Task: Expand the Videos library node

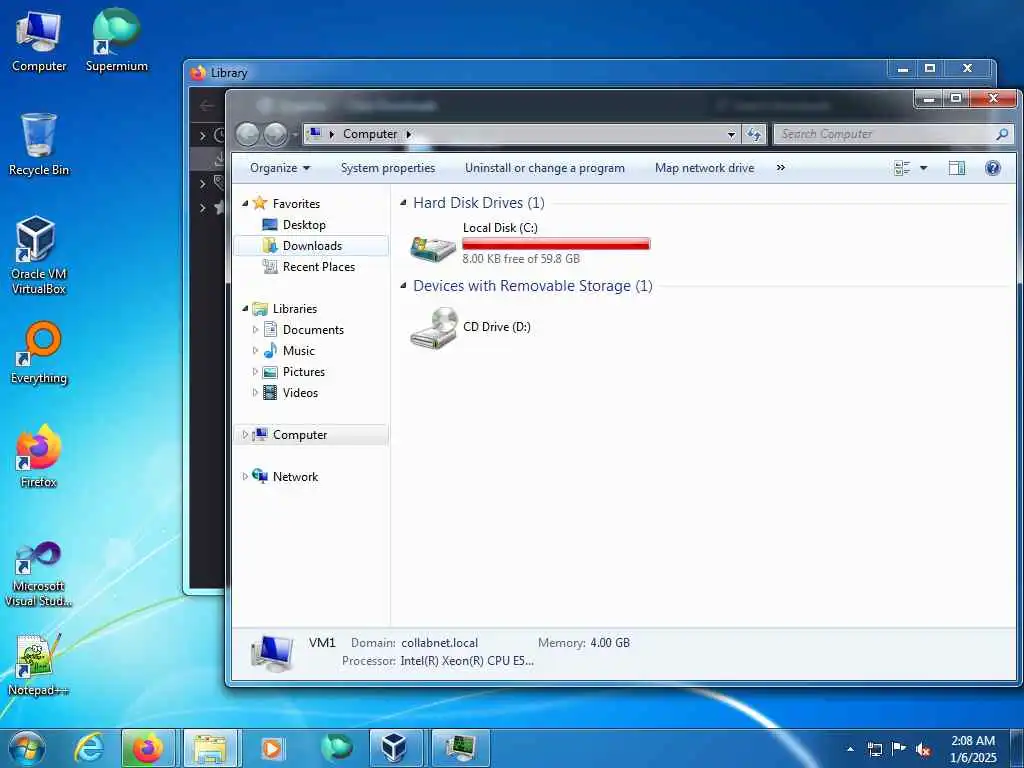Action: coord(255,392)
